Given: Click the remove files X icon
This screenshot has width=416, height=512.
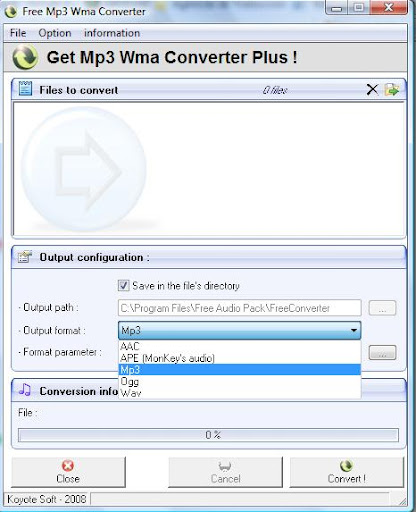Looking at the screenshot, I should coord(372,89).
